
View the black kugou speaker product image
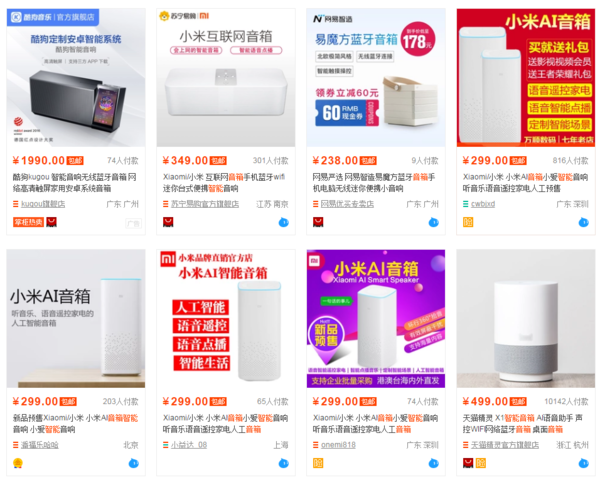(76, 78)
